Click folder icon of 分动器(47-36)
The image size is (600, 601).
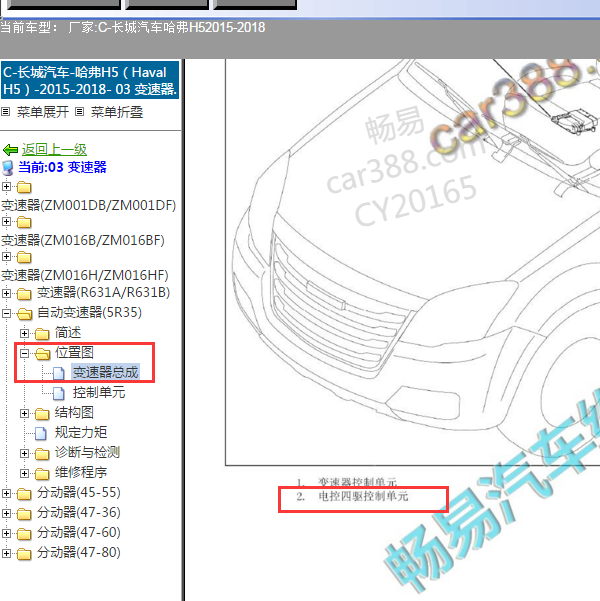pyautogui.click(x=24, y=514)
